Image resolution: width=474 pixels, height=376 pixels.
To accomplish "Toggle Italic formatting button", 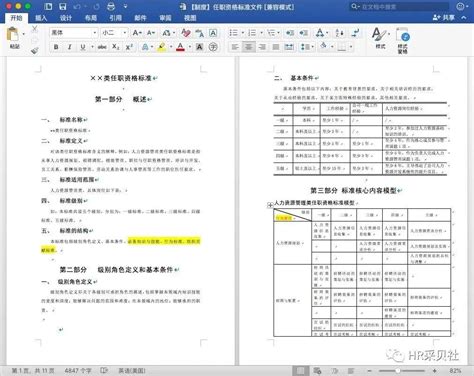I will (x=69, y=47).
